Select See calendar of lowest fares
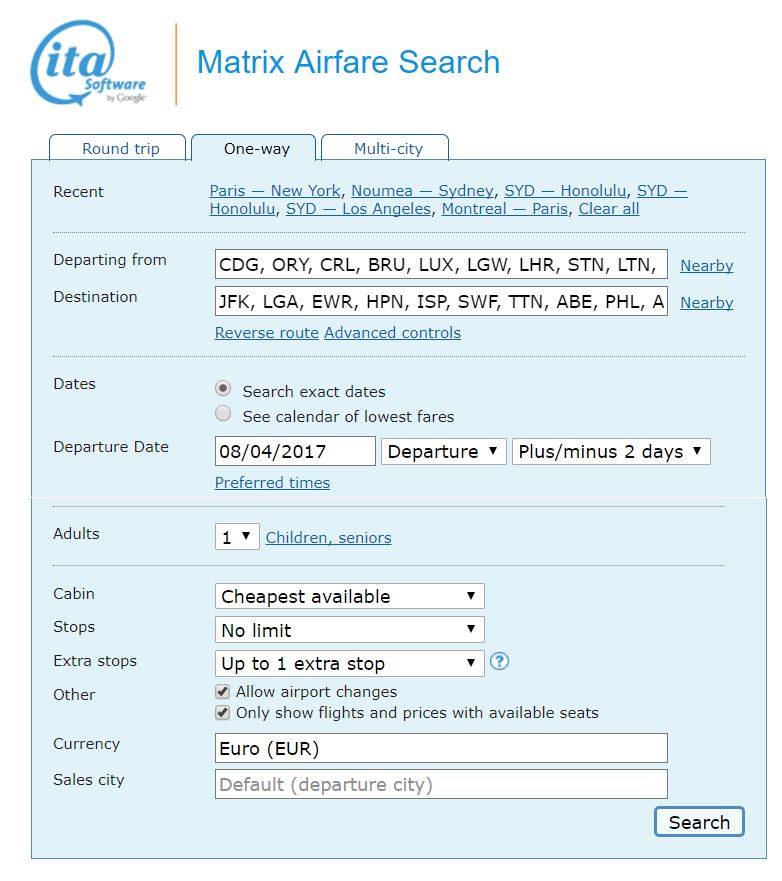The width and height of the screenshot is (782, 881). tap(223, 414)
